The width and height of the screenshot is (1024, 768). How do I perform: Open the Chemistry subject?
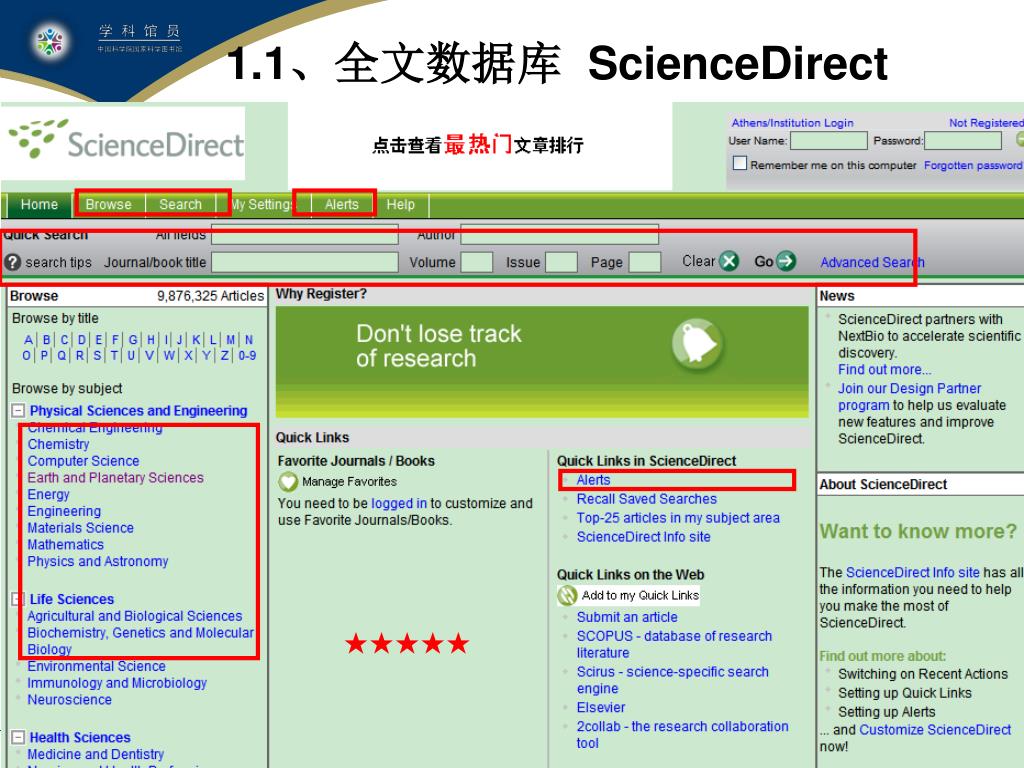coord(58,444)
